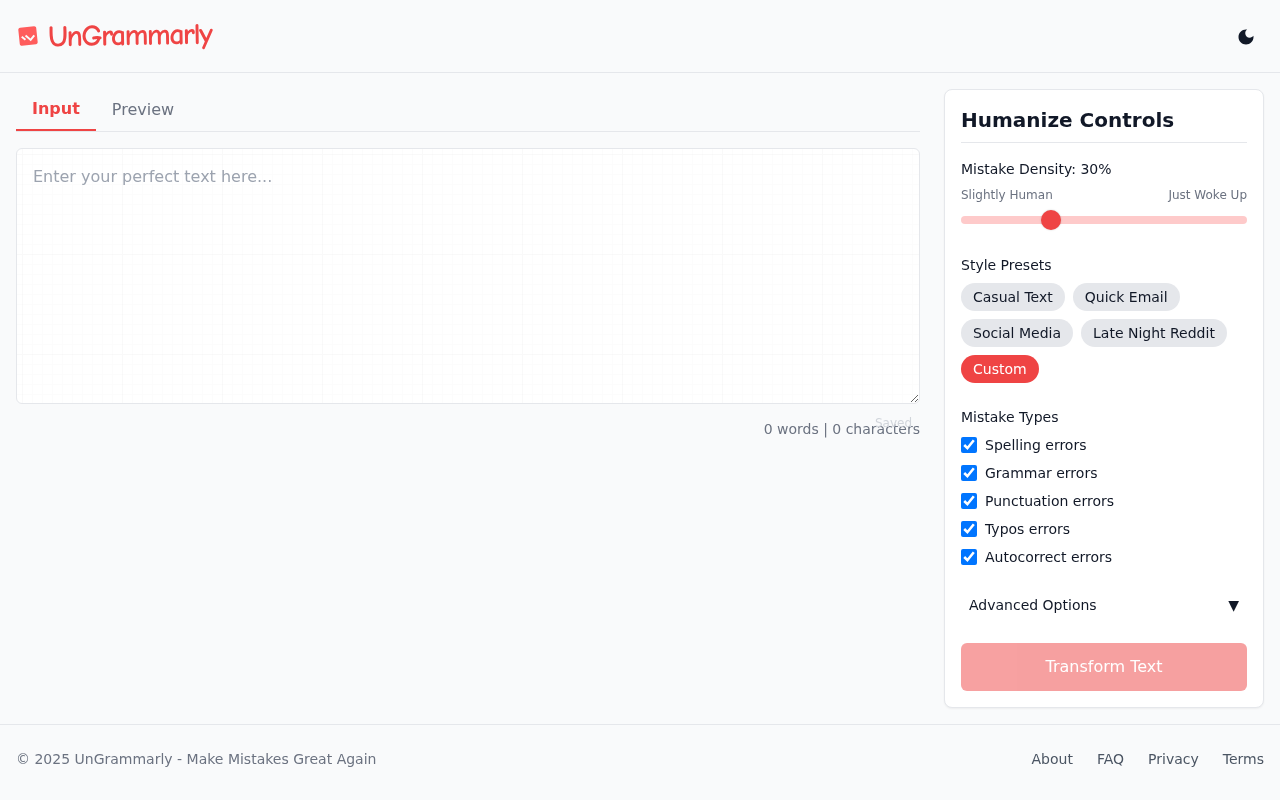Viewport: 1280px width, 800px height.
Task: Disable Grammar errors mistake type
Action: pos(968,473)
